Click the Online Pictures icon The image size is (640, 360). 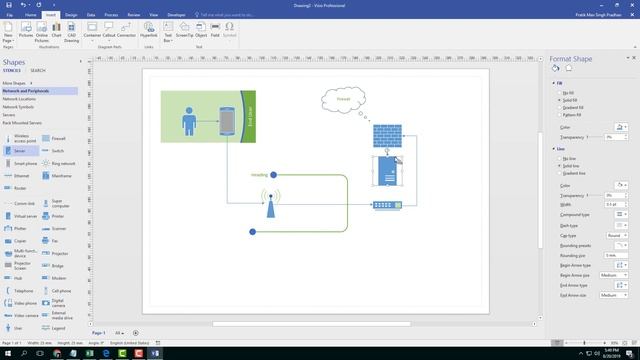(42, 32)
